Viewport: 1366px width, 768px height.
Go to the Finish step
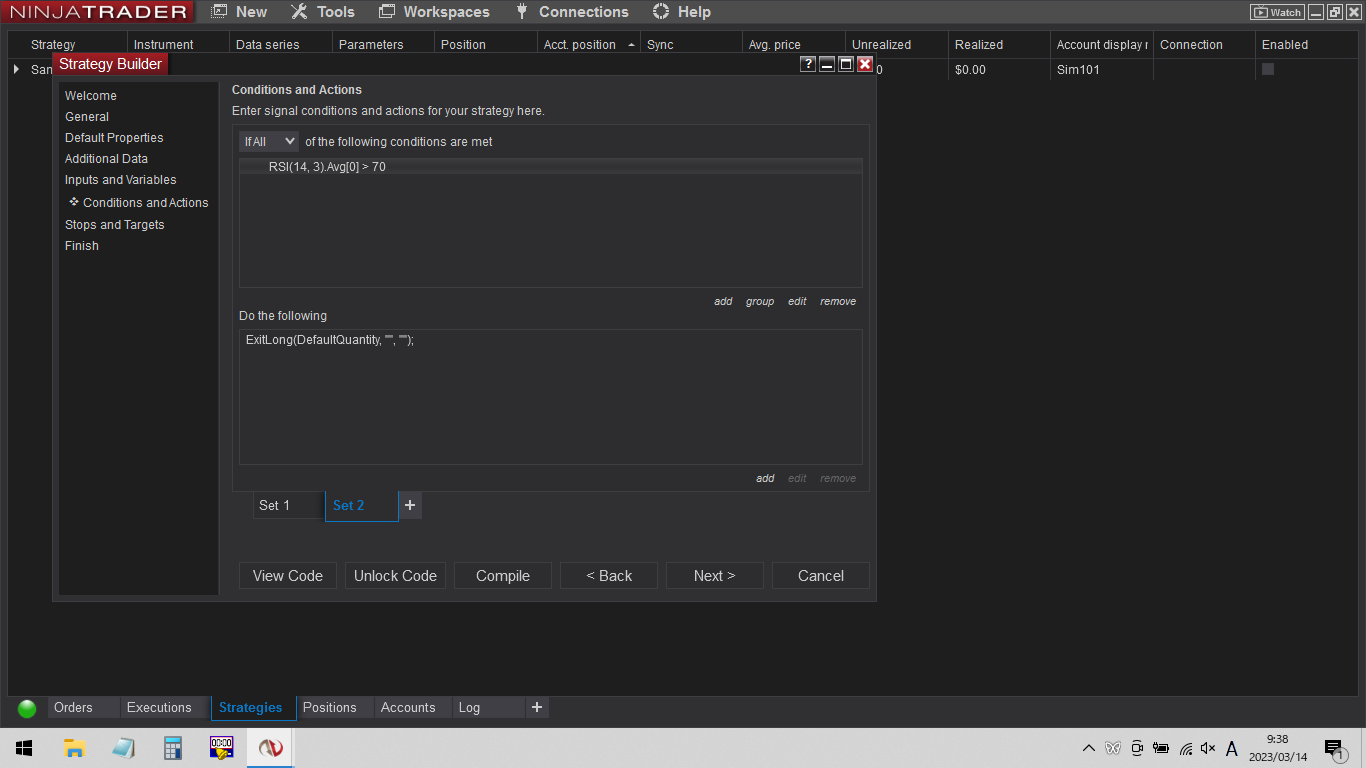tap(82, 246)
